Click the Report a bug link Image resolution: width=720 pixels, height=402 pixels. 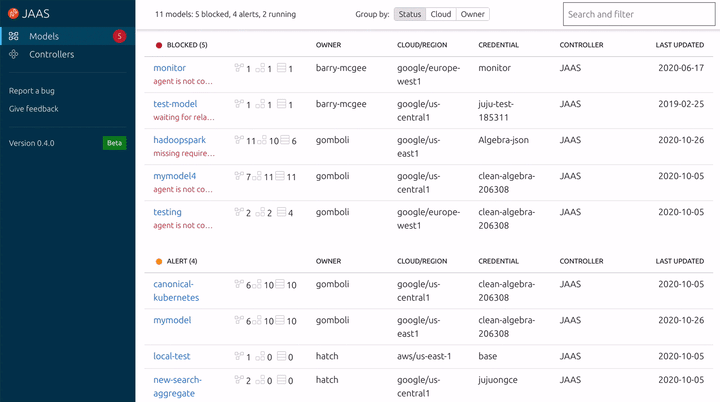point(32,91)
